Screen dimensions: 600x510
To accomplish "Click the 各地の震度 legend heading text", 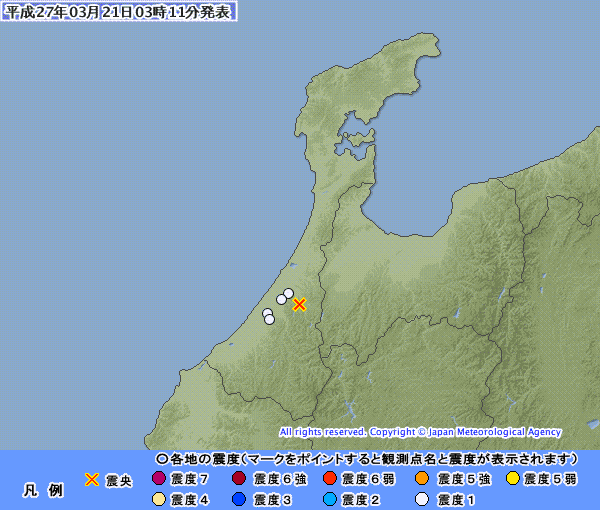I will tap(367, 459).
